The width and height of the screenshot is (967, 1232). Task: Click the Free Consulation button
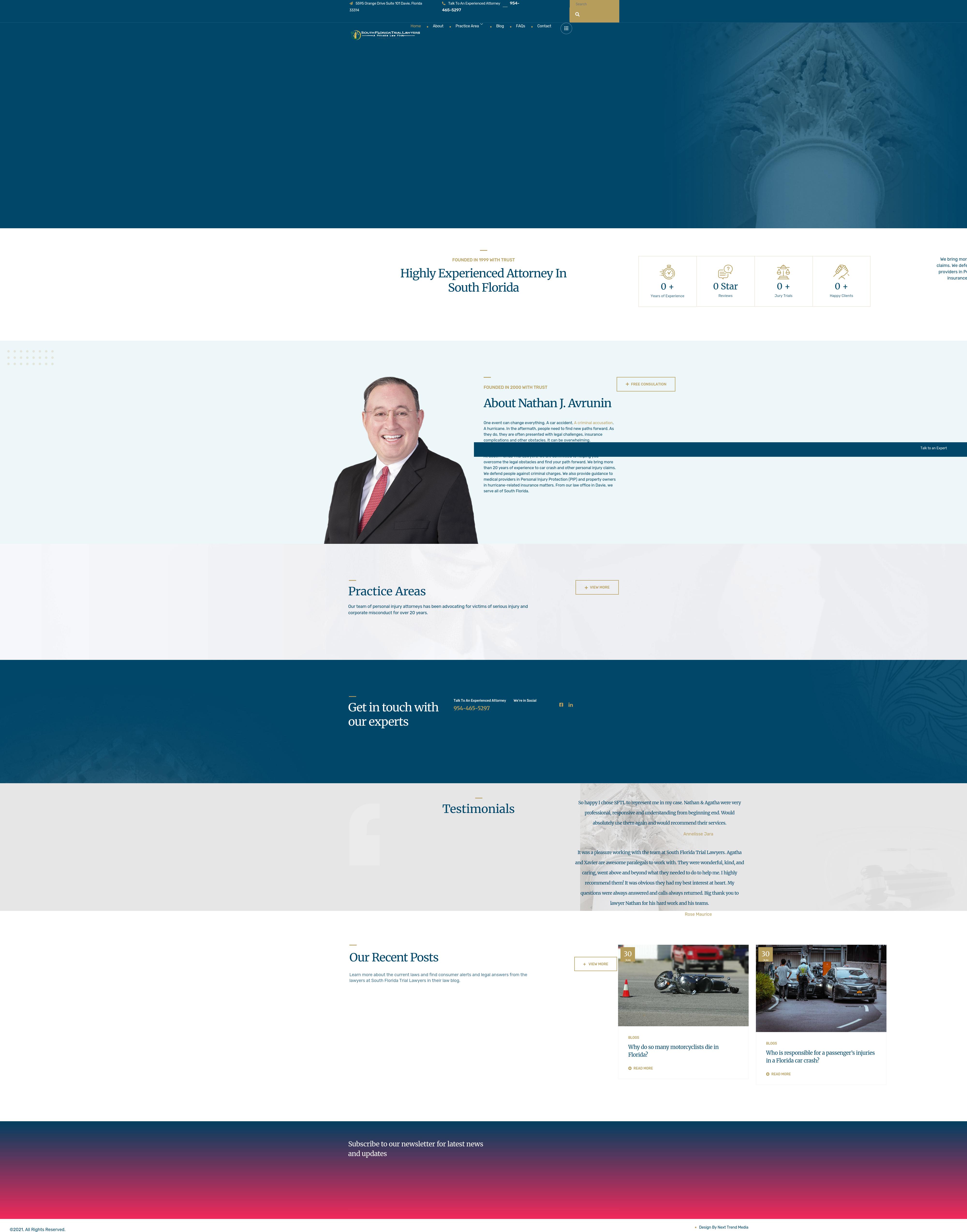coord(646,384)
